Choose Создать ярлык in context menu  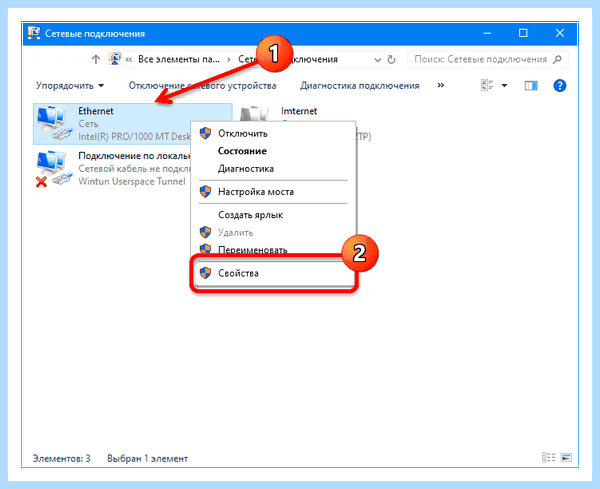click(x=273, y=215)
